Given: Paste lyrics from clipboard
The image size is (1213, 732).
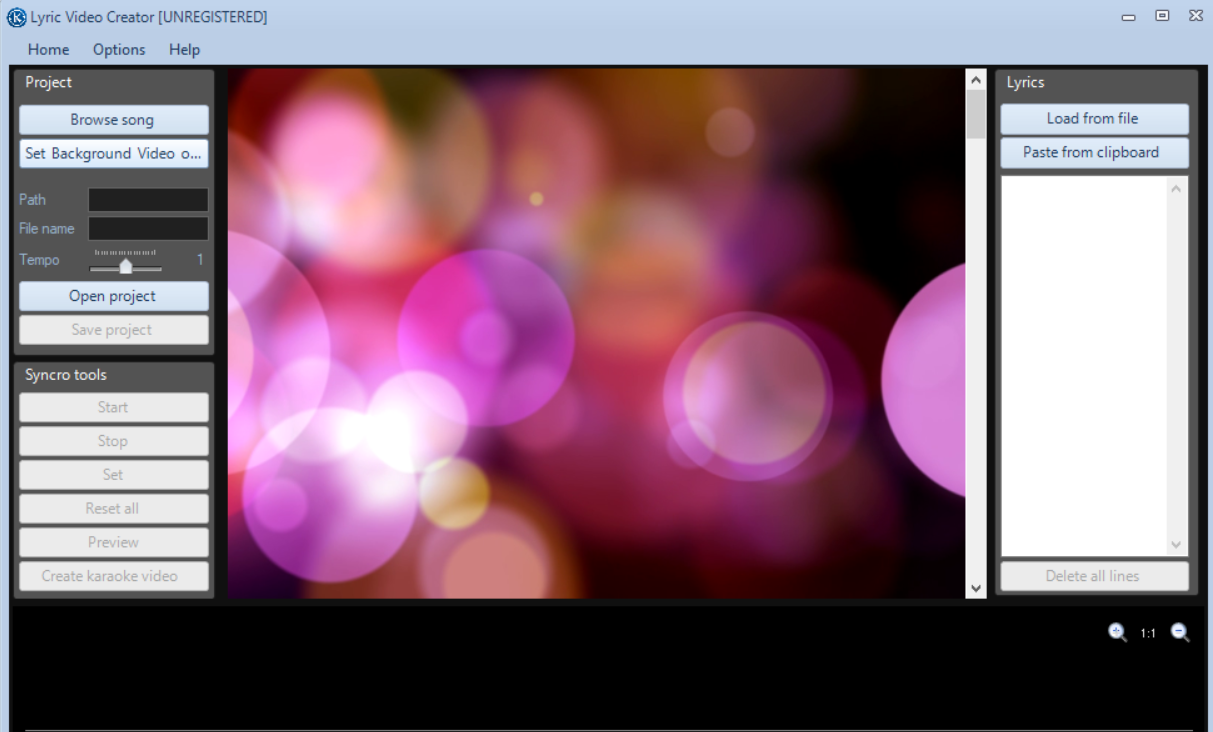Looking at the screenshot, I should coord(1094,152).
